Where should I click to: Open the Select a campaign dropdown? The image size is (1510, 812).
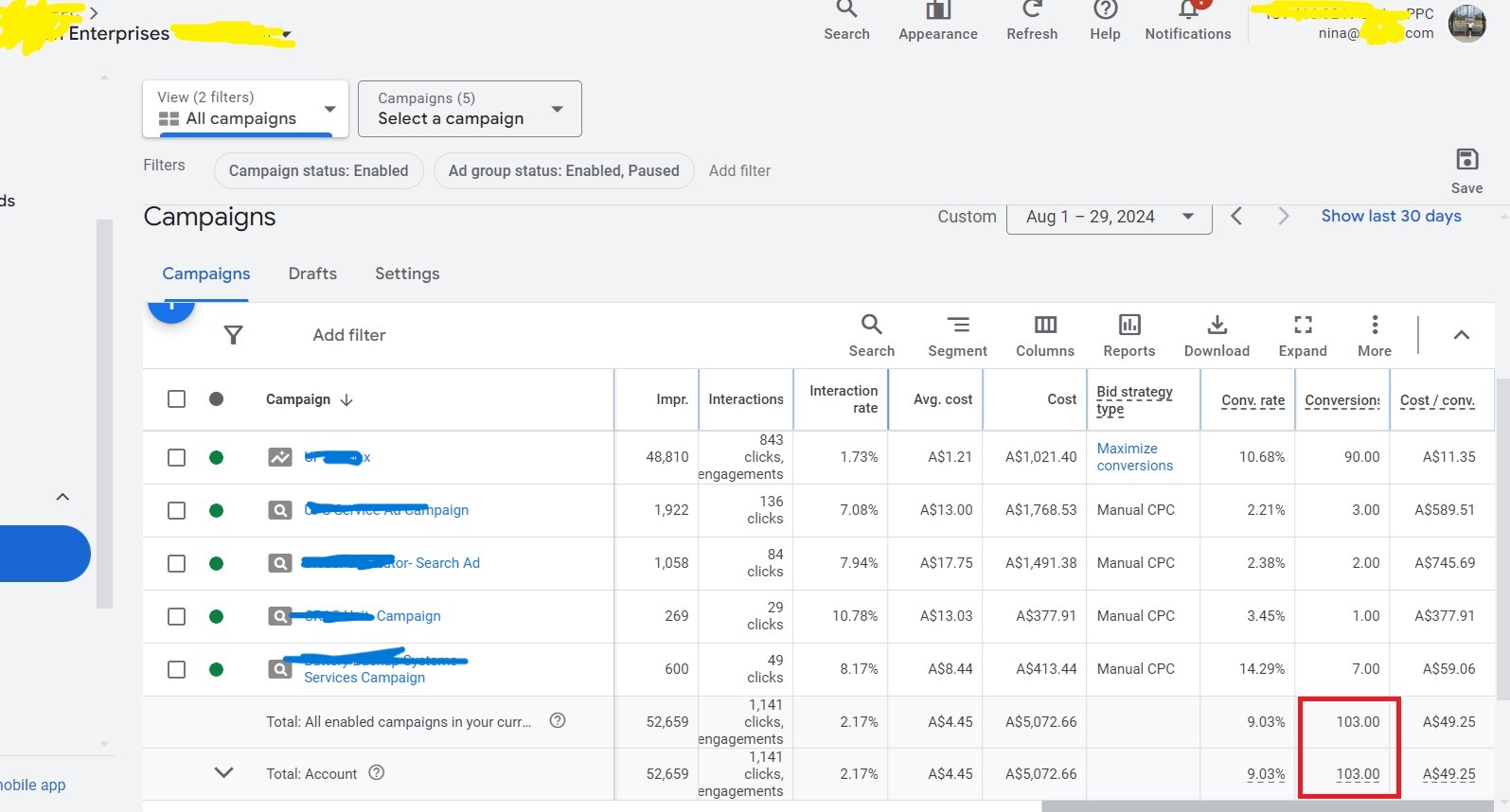click(x=470, y=109)
